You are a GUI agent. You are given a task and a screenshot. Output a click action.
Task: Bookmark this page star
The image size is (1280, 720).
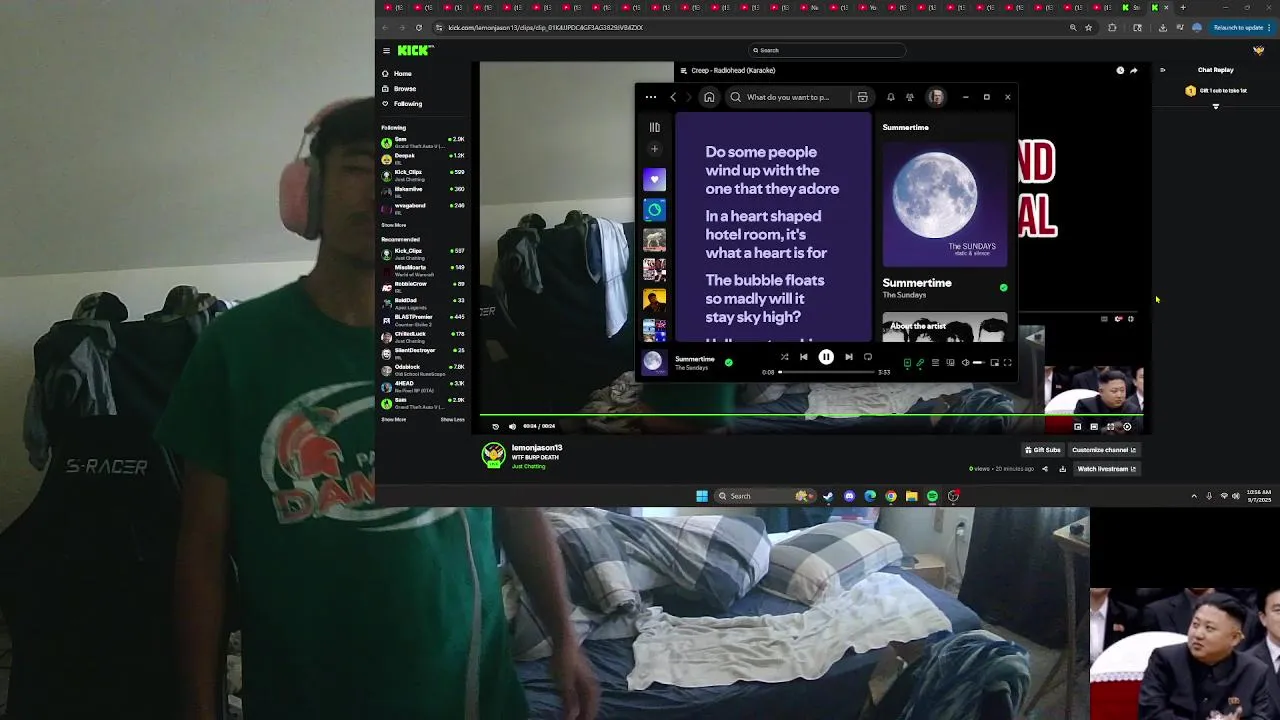pos(1089,28)
